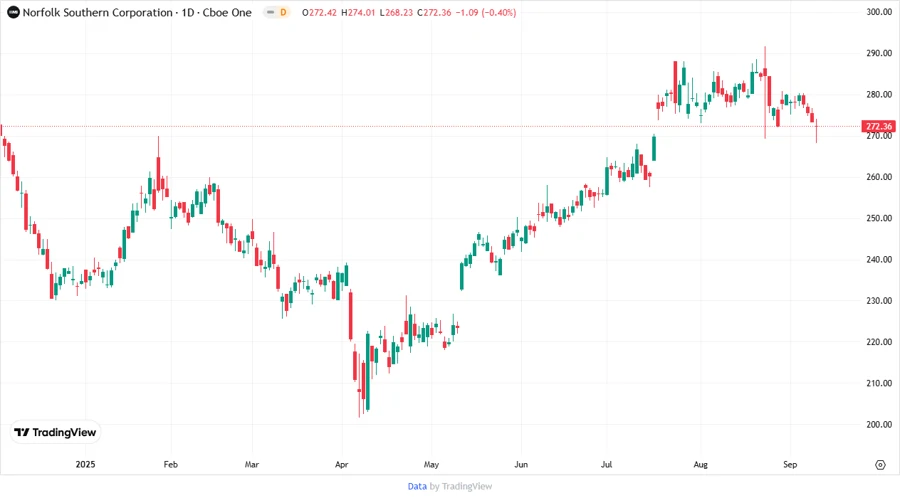Click the 220.00 price axis label
Image resolution: width=900 pixels, height=498 pixels.
879,342
